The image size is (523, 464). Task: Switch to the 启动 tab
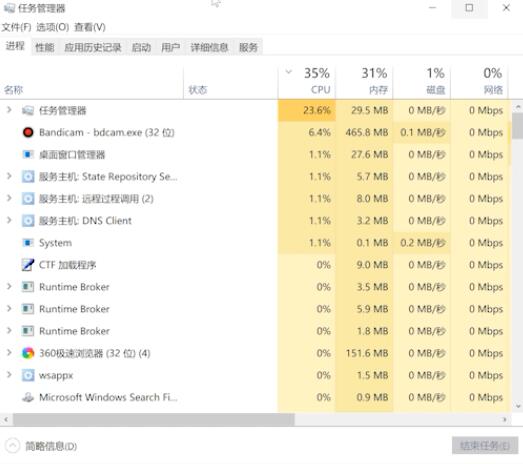click(x=141, y=47)
